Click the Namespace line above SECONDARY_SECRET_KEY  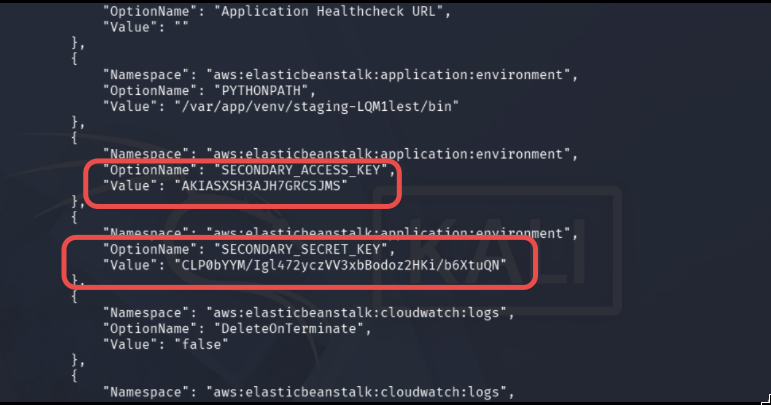pyautogui.click(x=340, y=233)
